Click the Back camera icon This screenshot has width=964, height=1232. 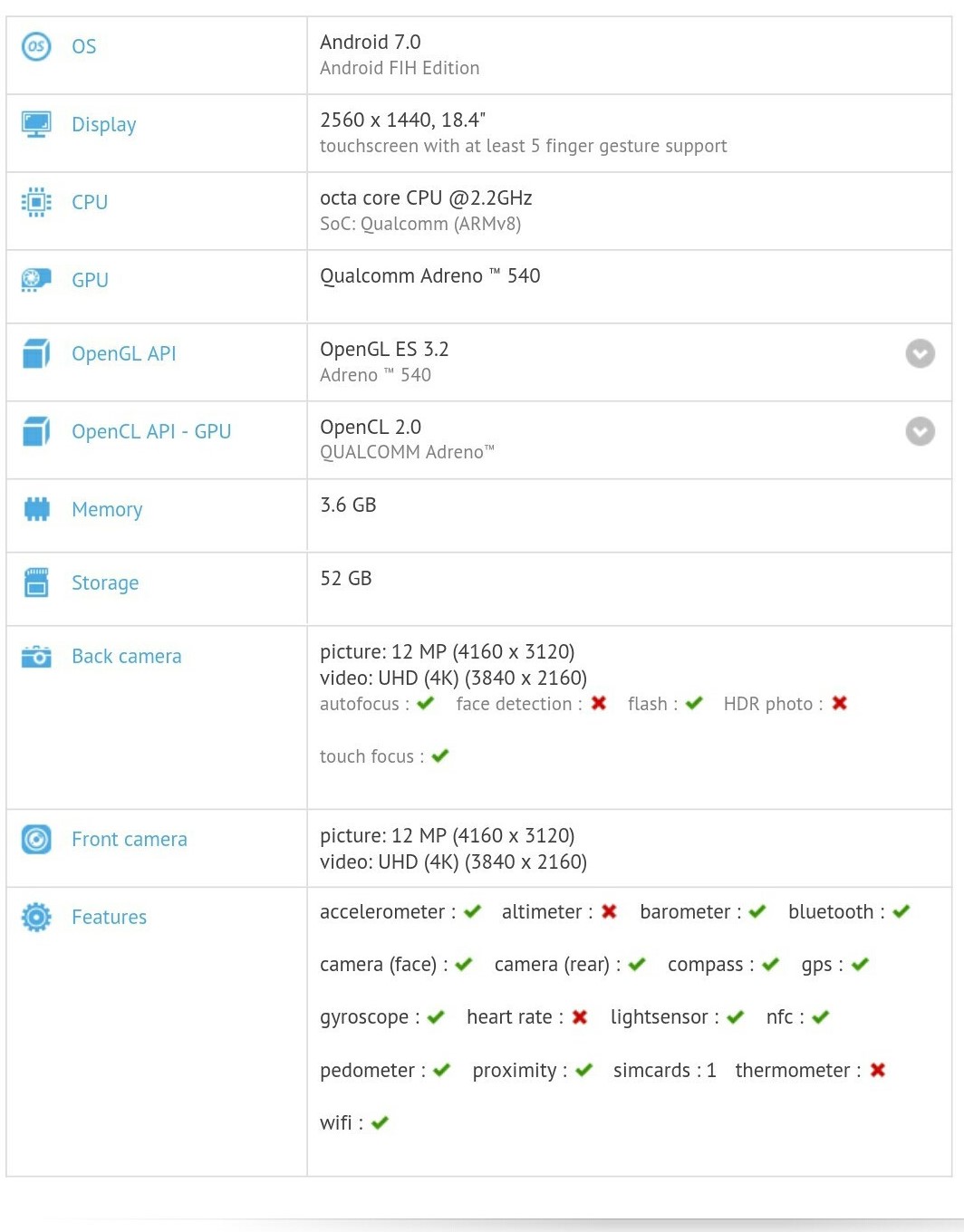[36, 656]
